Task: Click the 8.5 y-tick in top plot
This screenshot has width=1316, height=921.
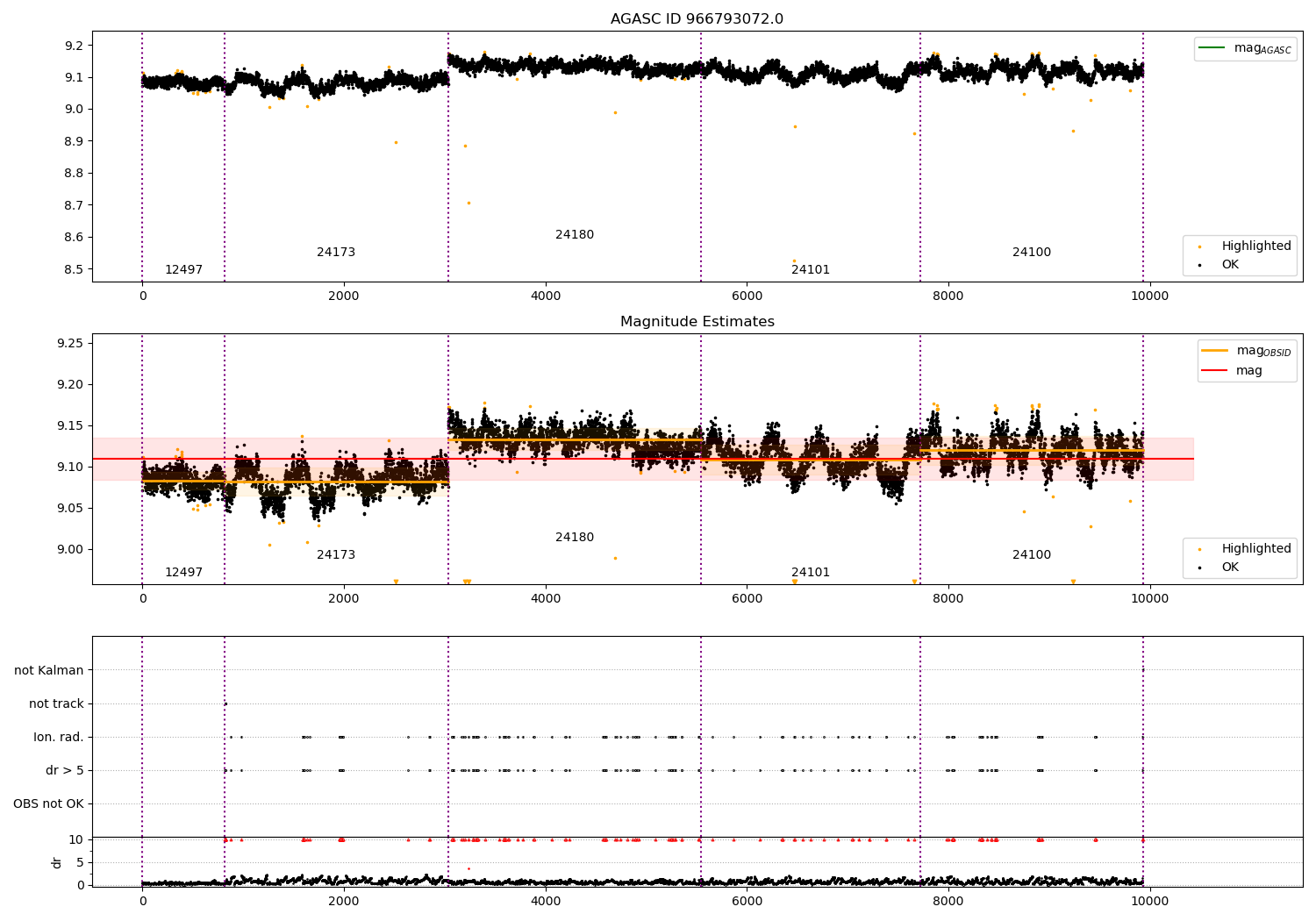Action: pyautogui.click(x=75, y=269)
